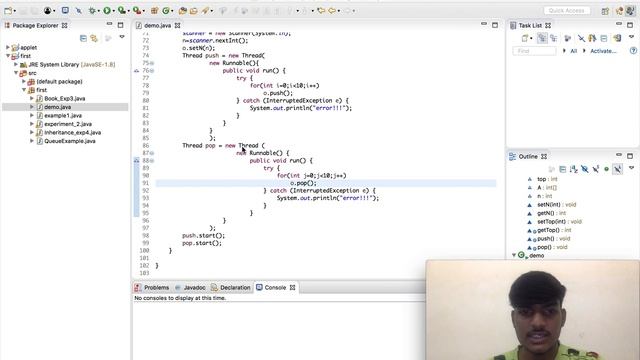
Task: Click the New Java Class icon
Action: [x=166, y=11]
